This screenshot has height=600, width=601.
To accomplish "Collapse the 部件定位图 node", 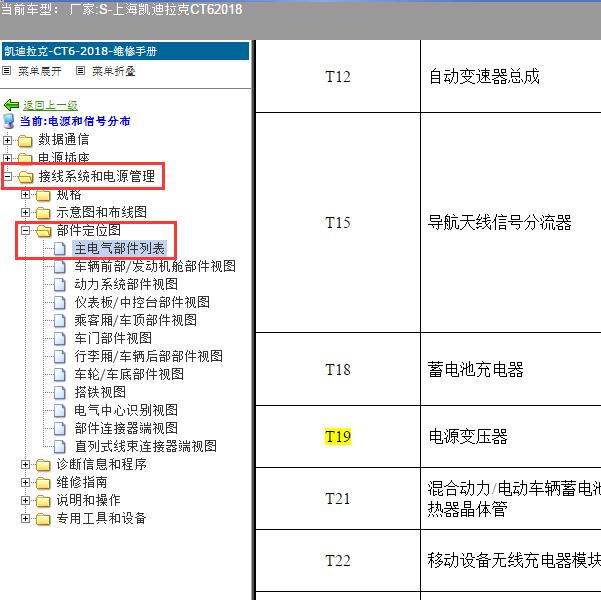I will pos(25,230).
